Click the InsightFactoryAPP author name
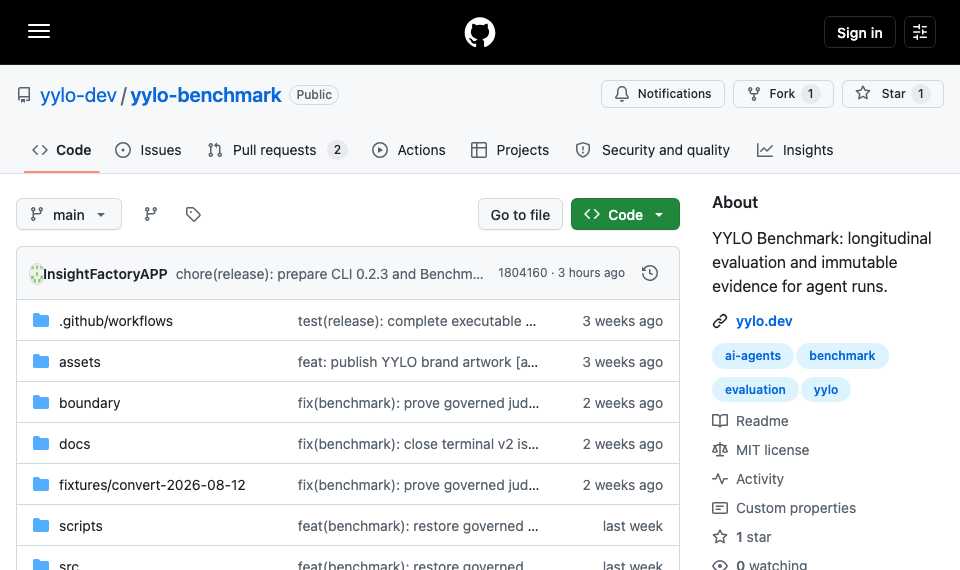 pos(105,274)
